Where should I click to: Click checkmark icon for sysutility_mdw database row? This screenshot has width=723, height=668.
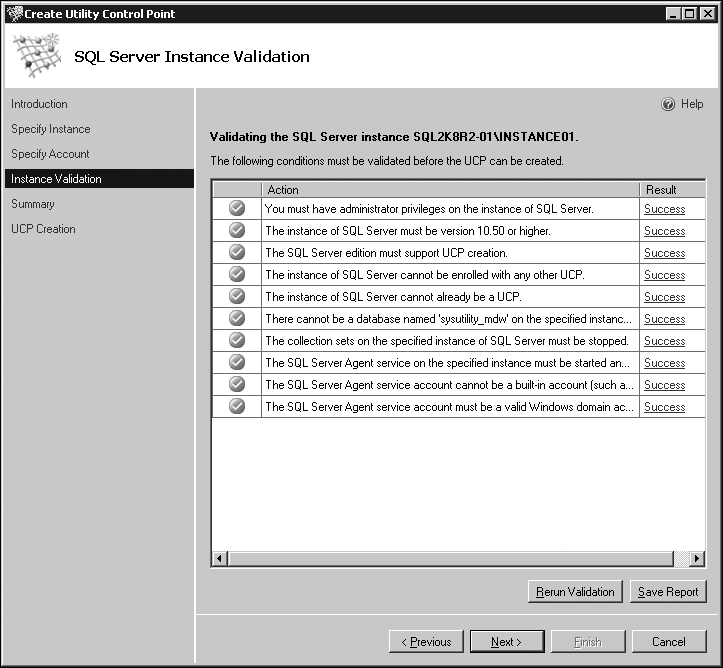[237, 318]
